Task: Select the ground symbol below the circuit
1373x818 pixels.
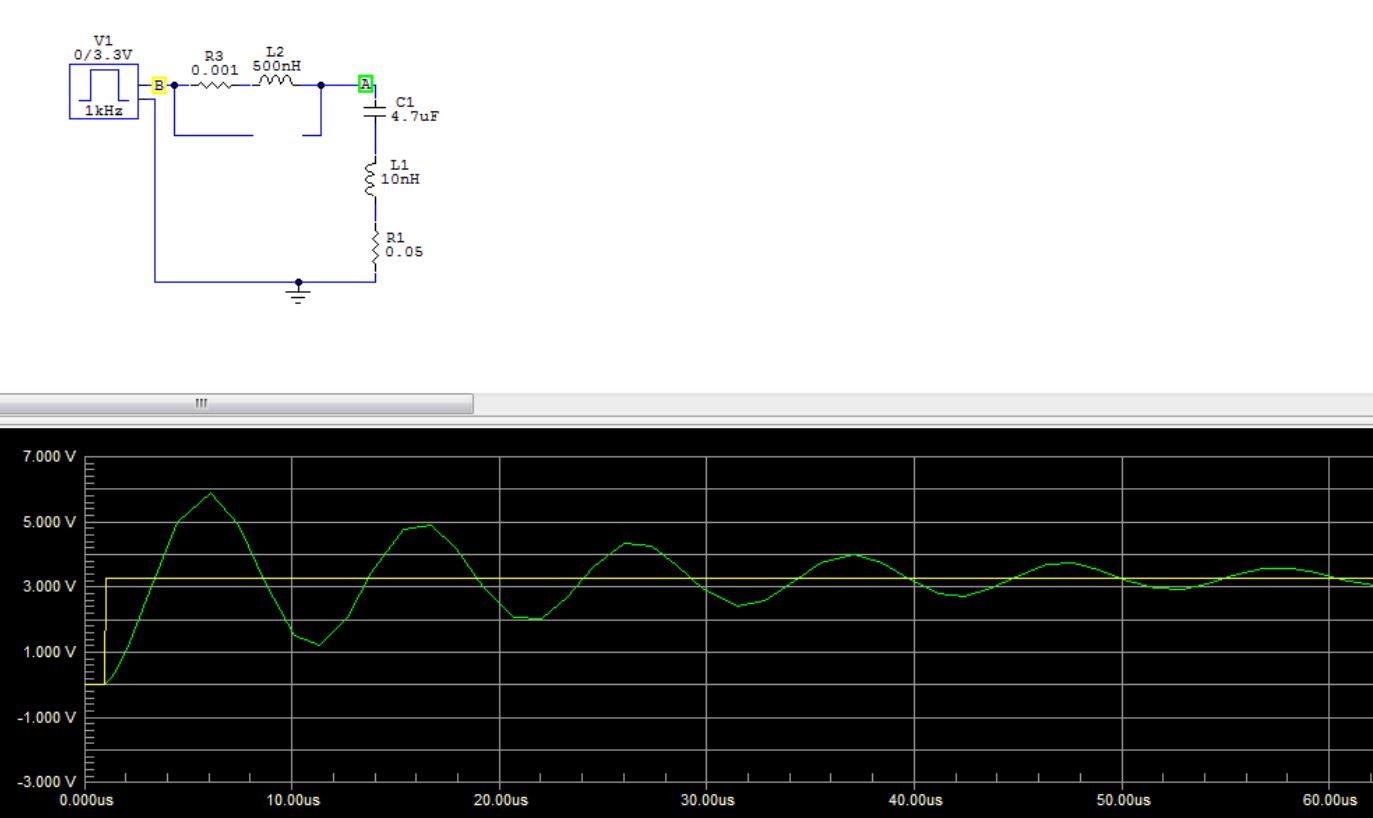Action: tap(296, 290)
